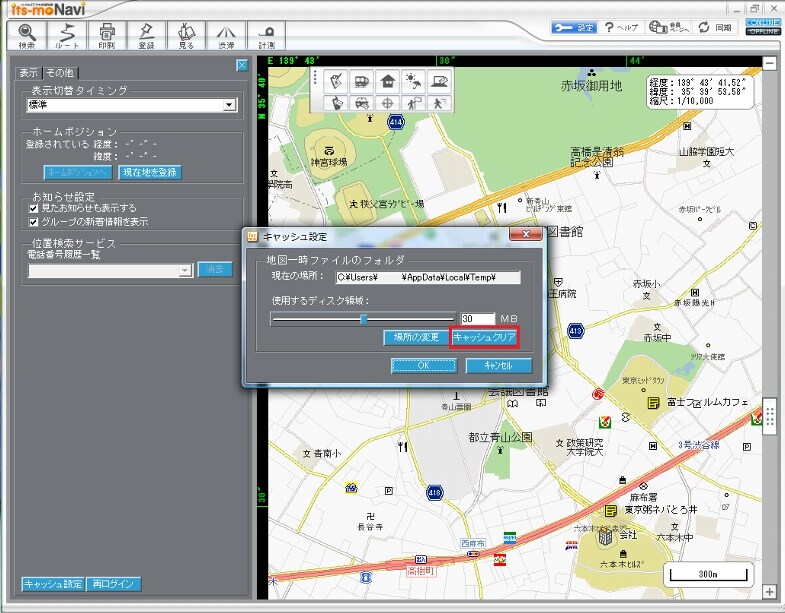Open ヘルプ help
785x613 pixels.
point(621,28)
